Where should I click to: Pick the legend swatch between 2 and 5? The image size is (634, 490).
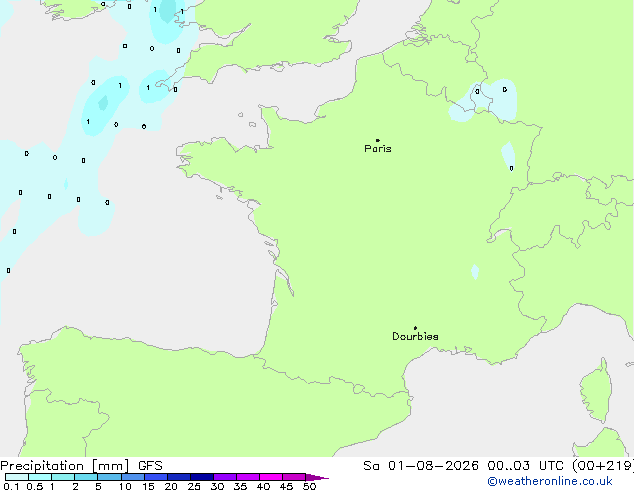click(86, 477)
